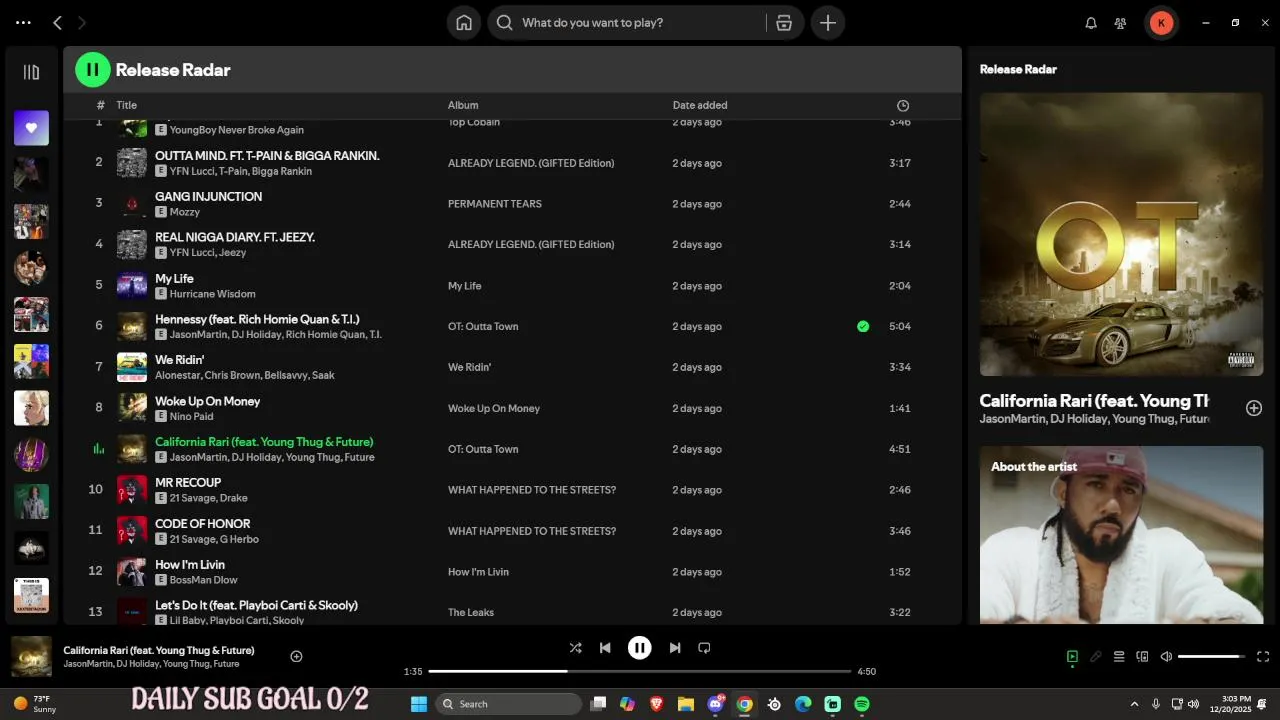Seek on the song progress bar

640,672
